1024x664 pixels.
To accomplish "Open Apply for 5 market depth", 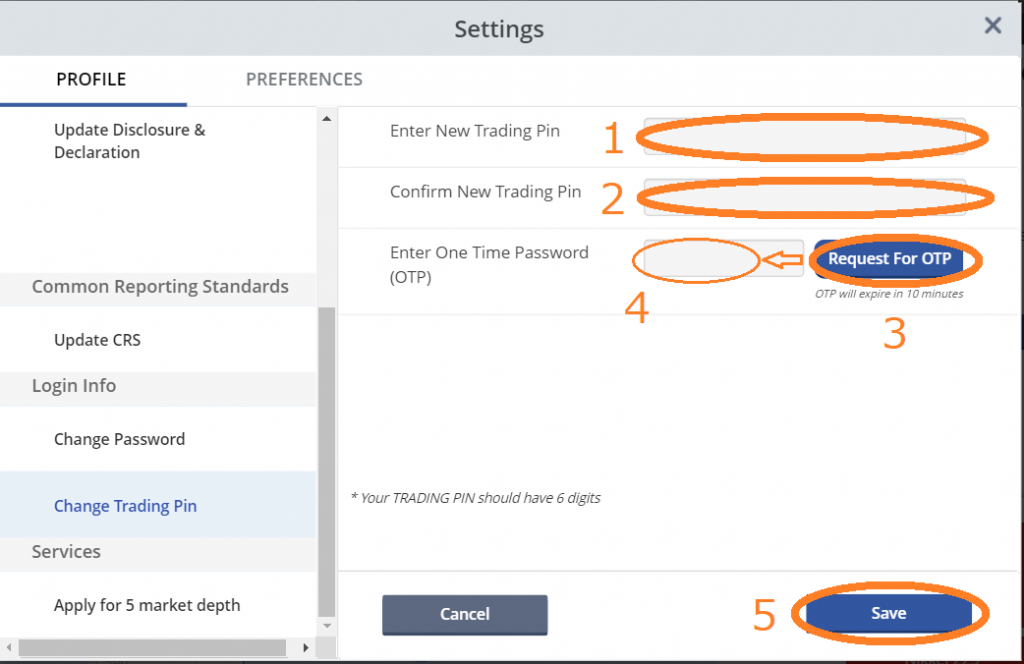I will click(x=147, y=605).
